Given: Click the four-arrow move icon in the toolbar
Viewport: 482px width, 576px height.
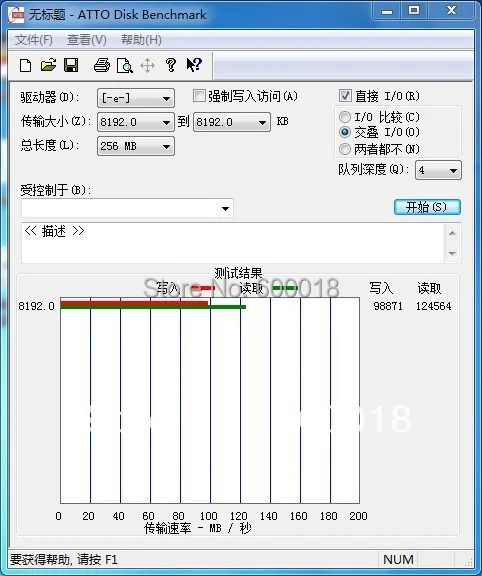Looking at the screenshot, I should tap(147, 66).
